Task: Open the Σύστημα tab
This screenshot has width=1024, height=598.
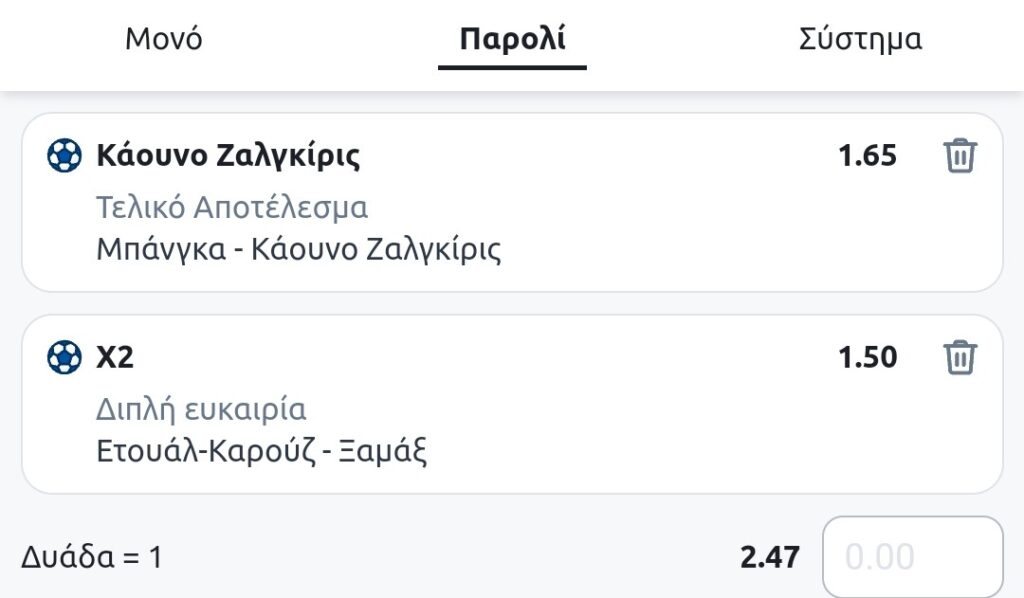Action: pyautogui.click(x=860, y=40)
